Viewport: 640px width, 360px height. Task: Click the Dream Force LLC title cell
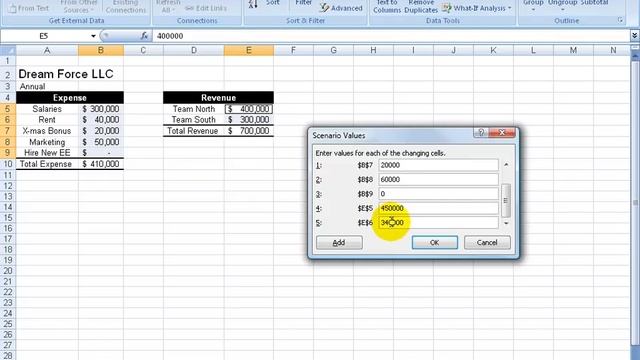[66, 74]
